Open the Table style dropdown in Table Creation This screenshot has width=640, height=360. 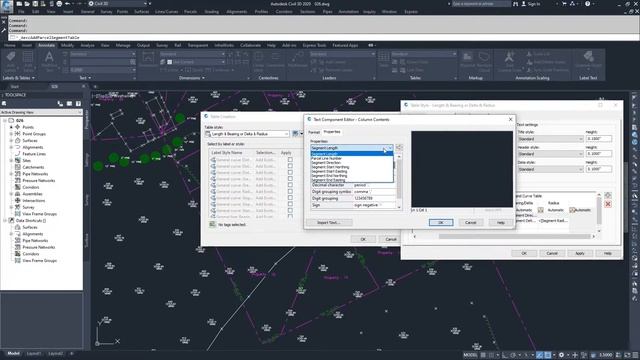(247, 134)
